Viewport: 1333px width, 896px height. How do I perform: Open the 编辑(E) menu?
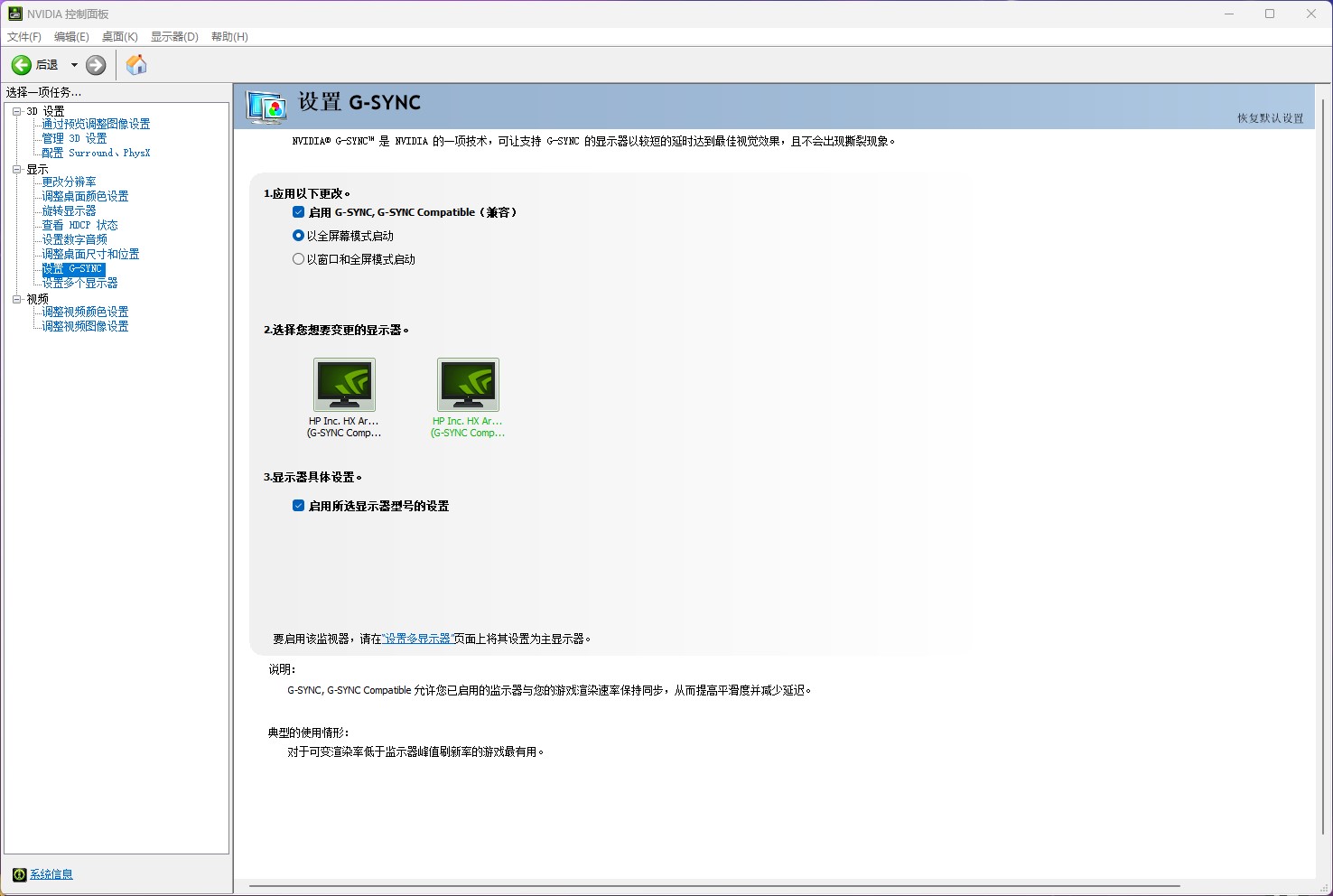pyautogui.click(x=71, y=37)
